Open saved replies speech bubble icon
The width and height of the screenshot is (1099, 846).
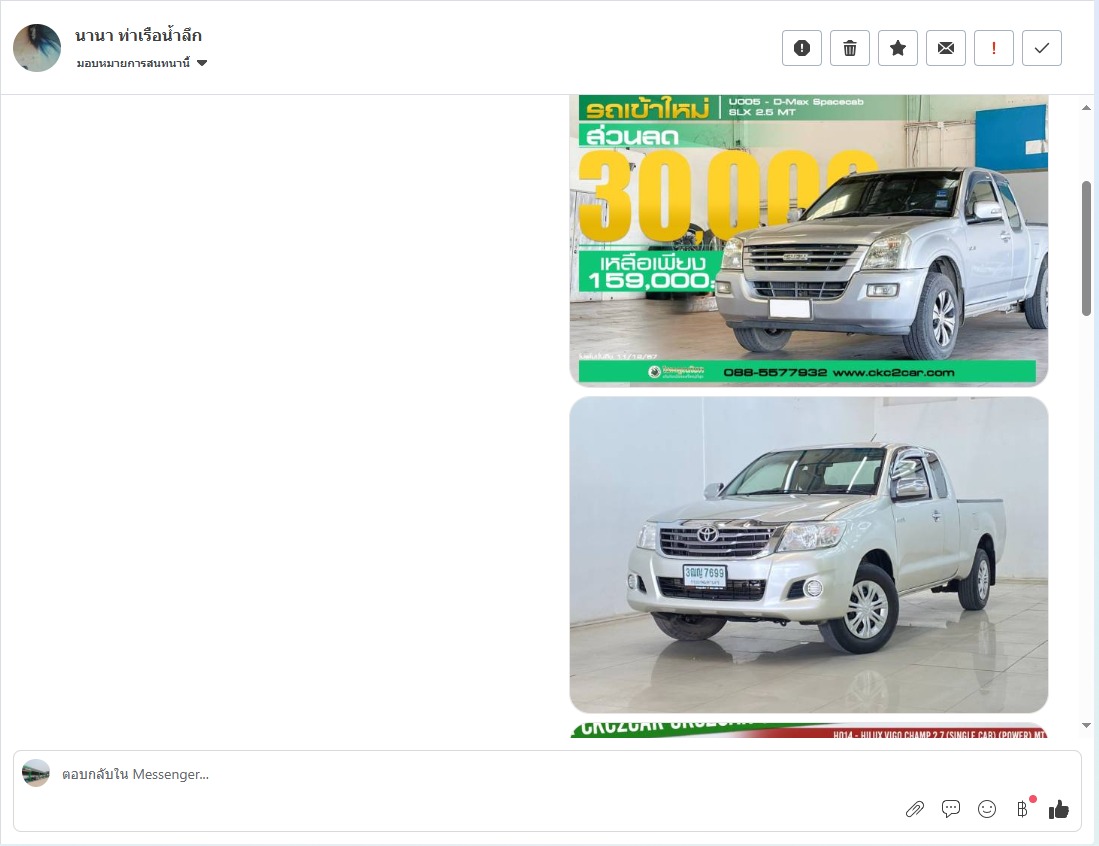[x=950, y=809]
